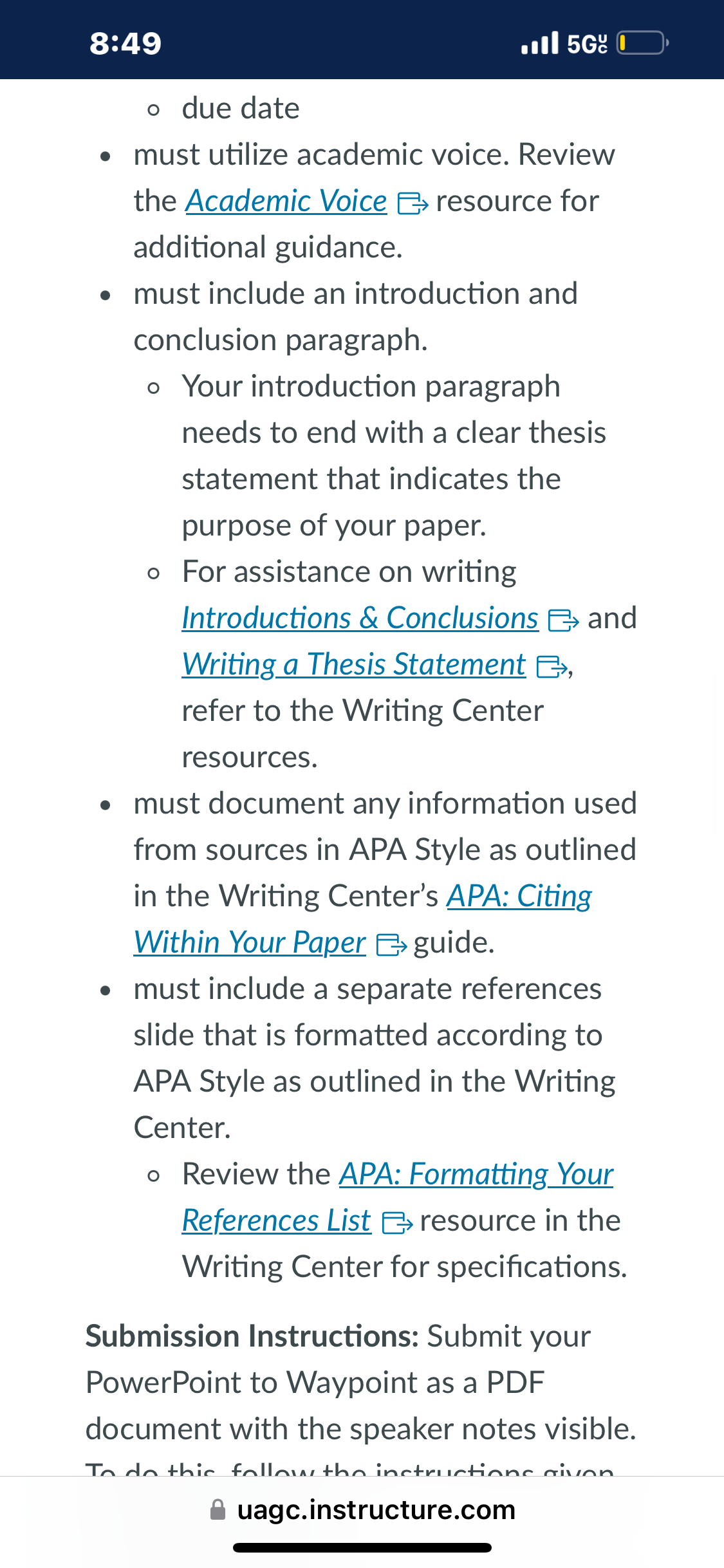This screenshot has height=1568, width=724.
Task: Tap the Submission Instructions heading text
Action: pyautogui.click(x=253, y=1336)
